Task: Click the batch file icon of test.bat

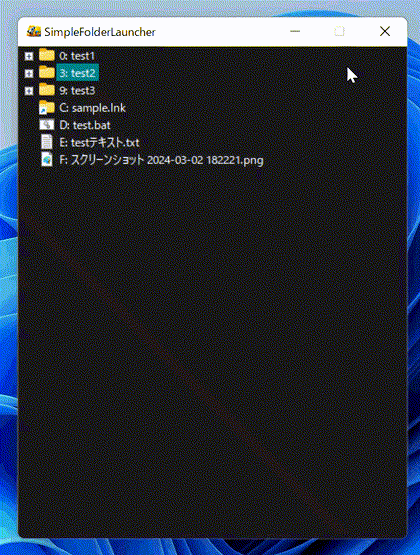Action: point(47,125)
